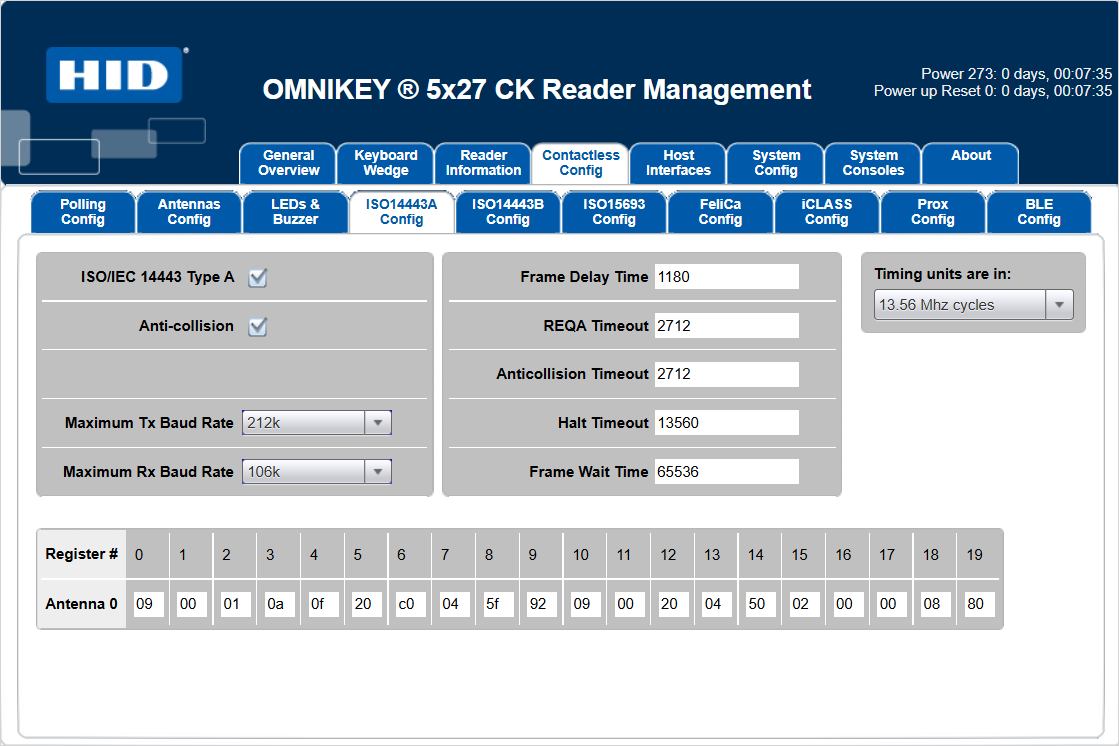
Task: Open the BLE Config sub-tab
Action: tap(1038, 212)
